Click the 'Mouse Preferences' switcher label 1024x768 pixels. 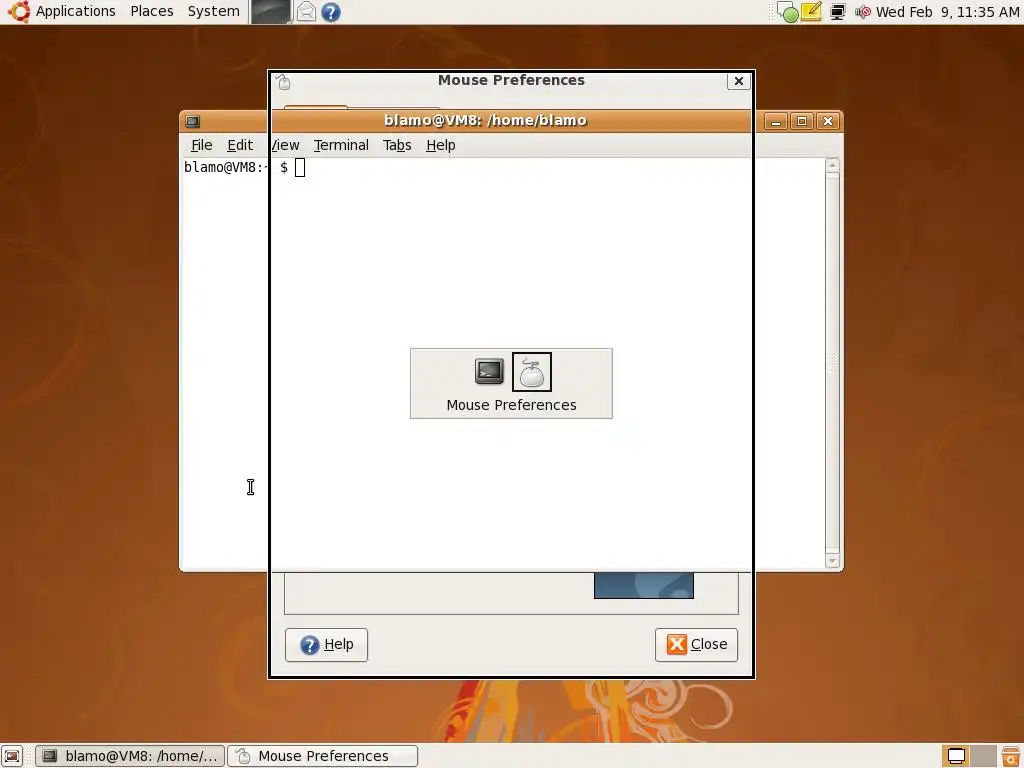point(511,405)
